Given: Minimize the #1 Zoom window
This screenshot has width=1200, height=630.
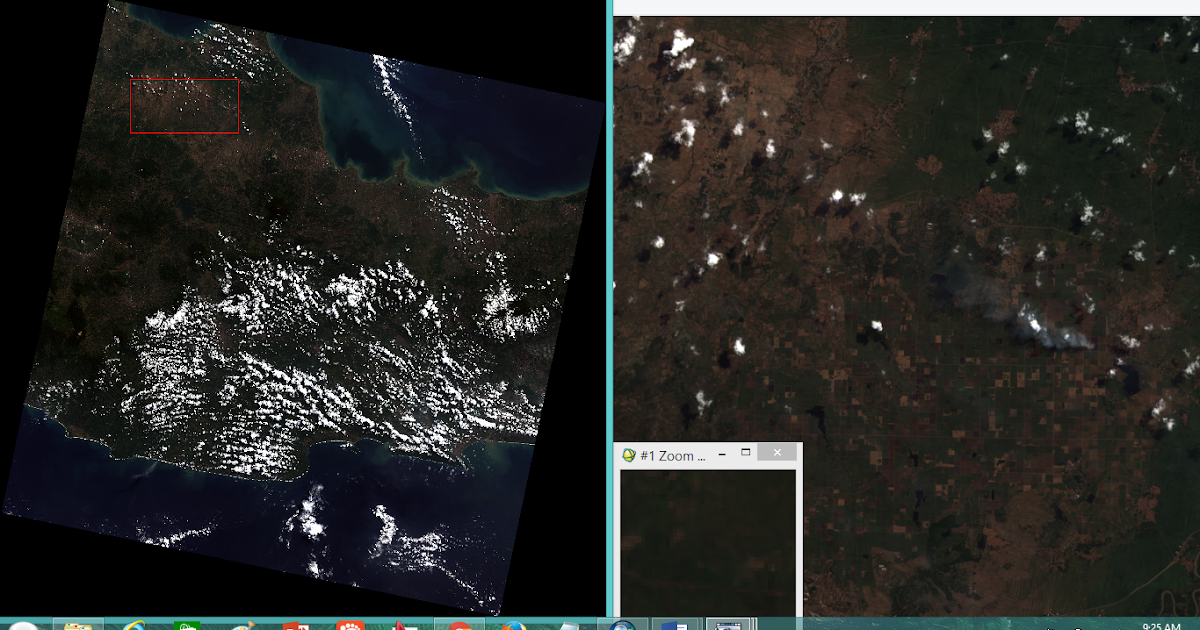Looking at the screenshot, I should pyautogui.click(x=722, y=453).
